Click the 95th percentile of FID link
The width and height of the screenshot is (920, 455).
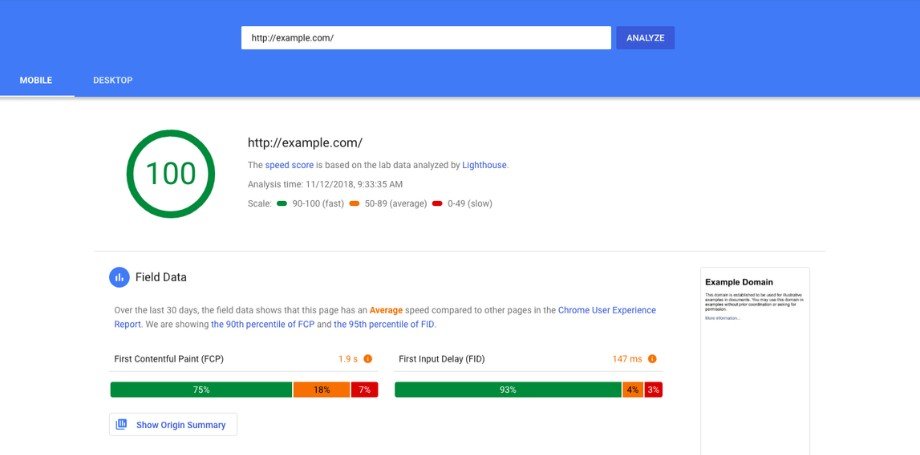pyautogui.click(x=384, y=324)
